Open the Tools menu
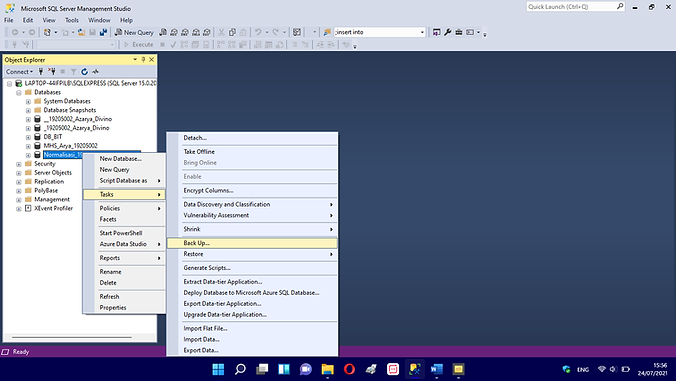The image size is (676, 381). pos(72,20)
